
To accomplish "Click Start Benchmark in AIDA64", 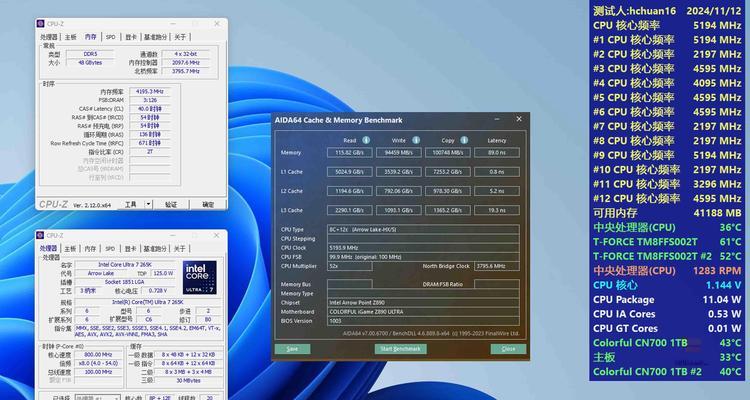I will pyautogui.click(x=400, y=349).
